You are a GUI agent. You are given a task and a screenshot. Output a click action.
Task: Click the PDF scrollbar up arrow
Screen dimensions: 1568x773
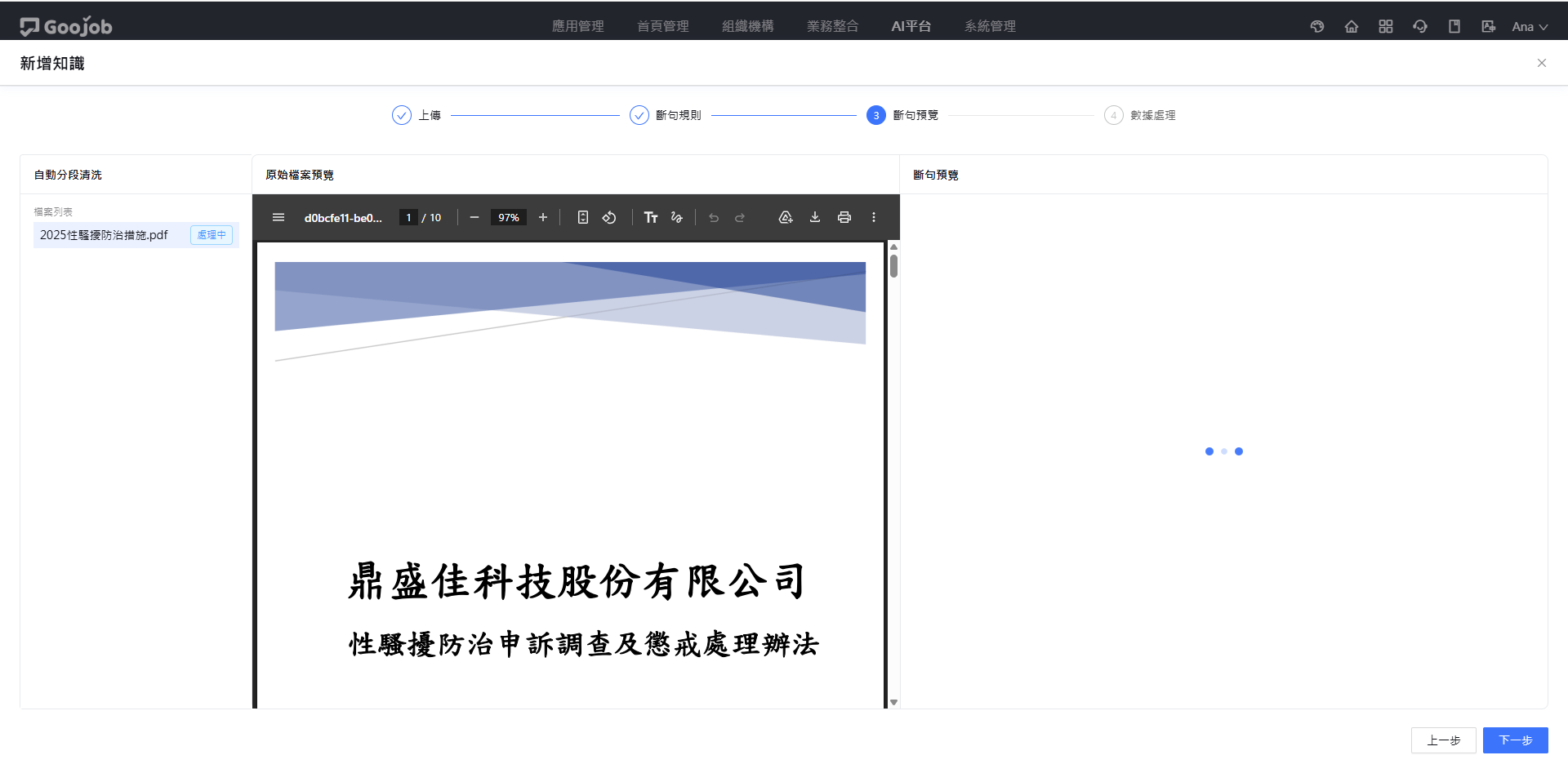[x=894, y=247]
